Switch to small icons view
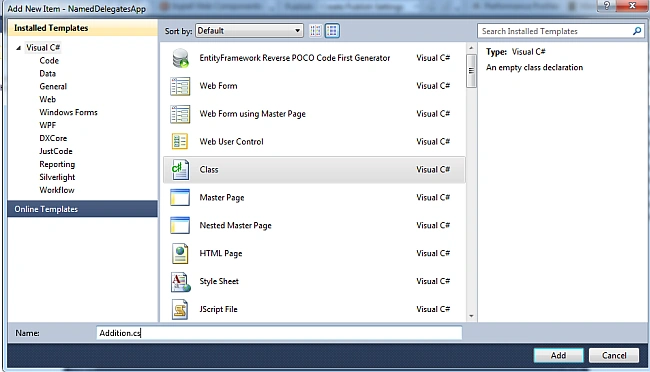The height and width of the screenshot is (372, 650). [x=315, y=31]
